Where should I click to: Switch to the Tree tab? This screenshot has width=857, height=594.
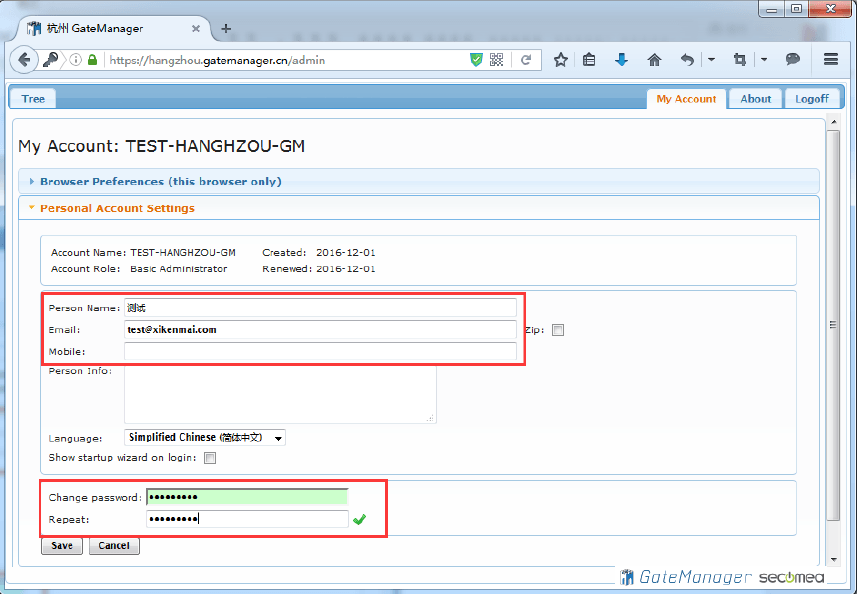[33, 98]
